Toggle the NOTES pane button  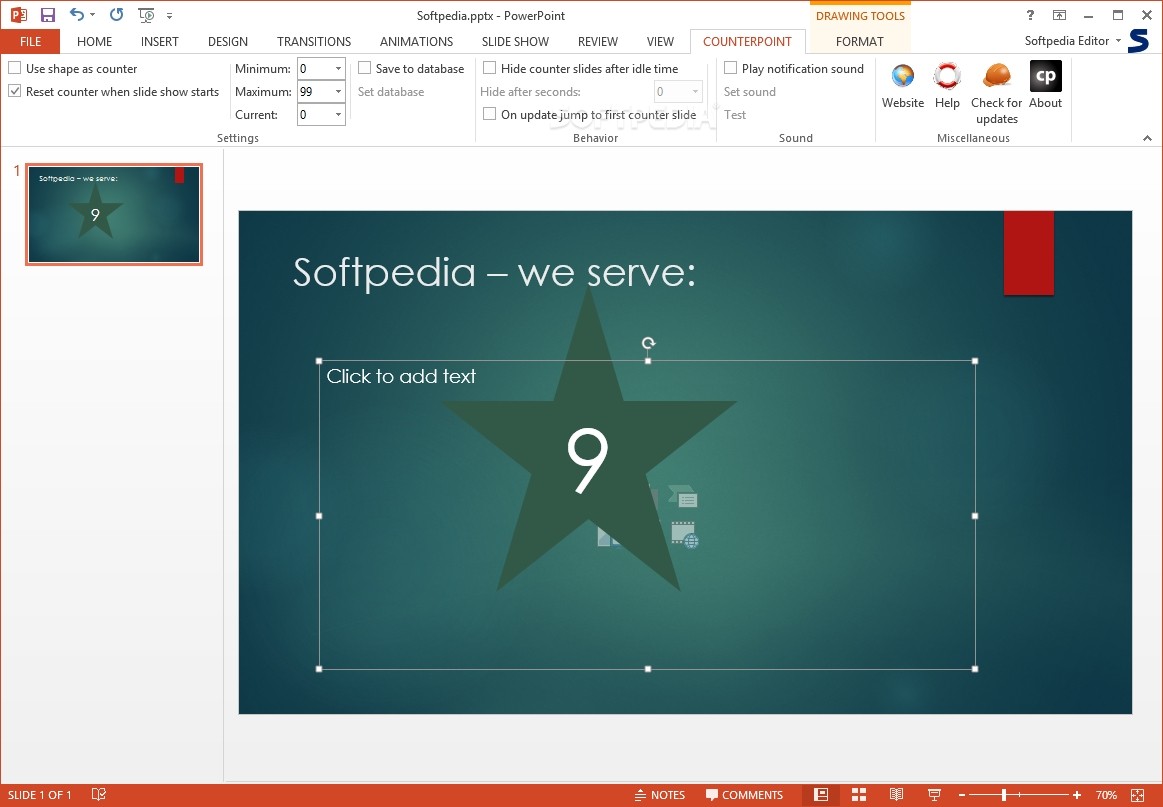pos(660,794)
